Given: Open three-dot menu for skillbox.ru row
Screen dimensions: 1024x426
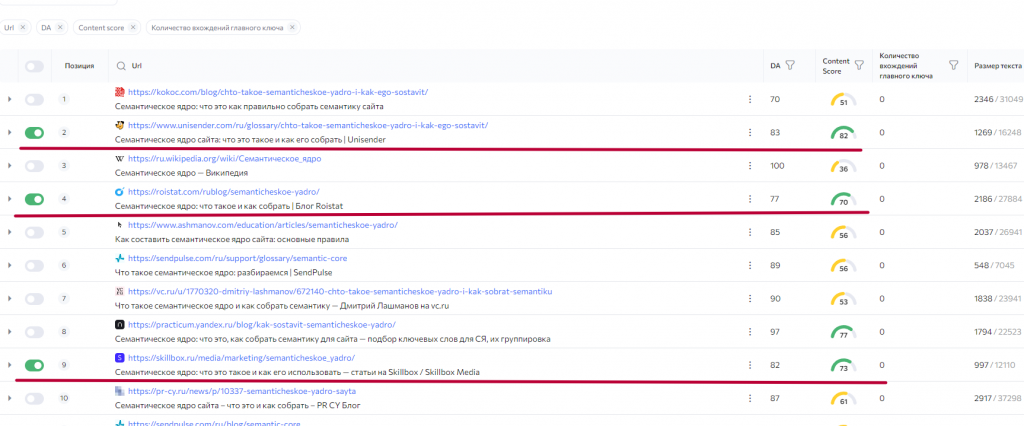Looking at the screenshot, I should pyautogui.click(x=749, y=365).
